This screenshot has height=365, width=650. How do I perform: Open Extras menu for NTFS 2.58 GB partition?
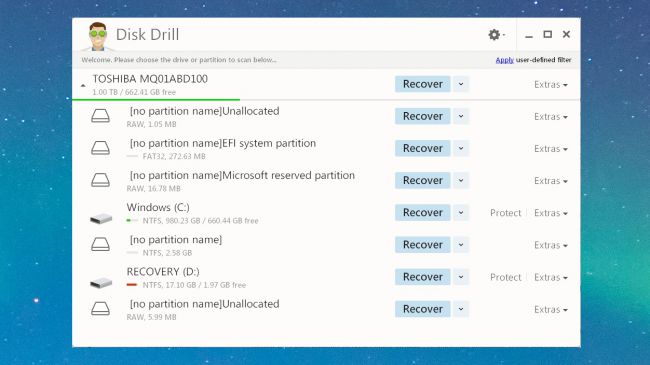click(x=551, y=245)
